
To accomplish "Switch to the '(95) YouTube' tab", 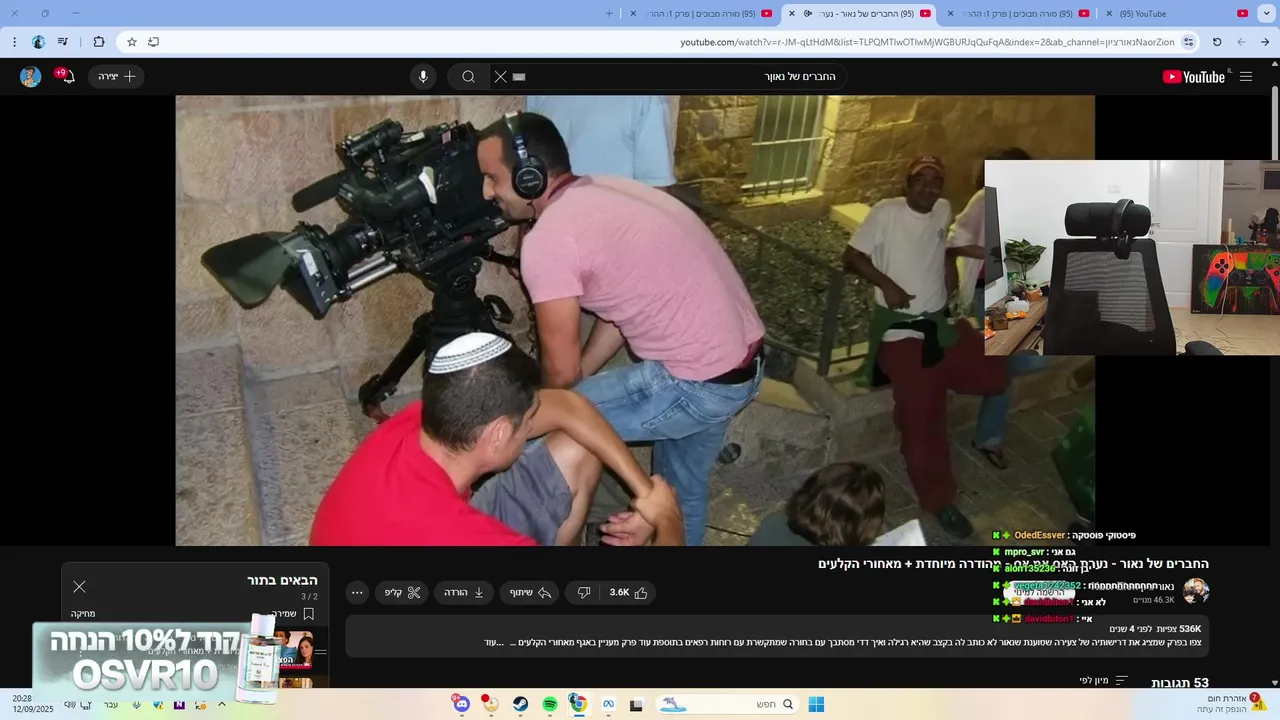I will click(x=1175, y=14).
